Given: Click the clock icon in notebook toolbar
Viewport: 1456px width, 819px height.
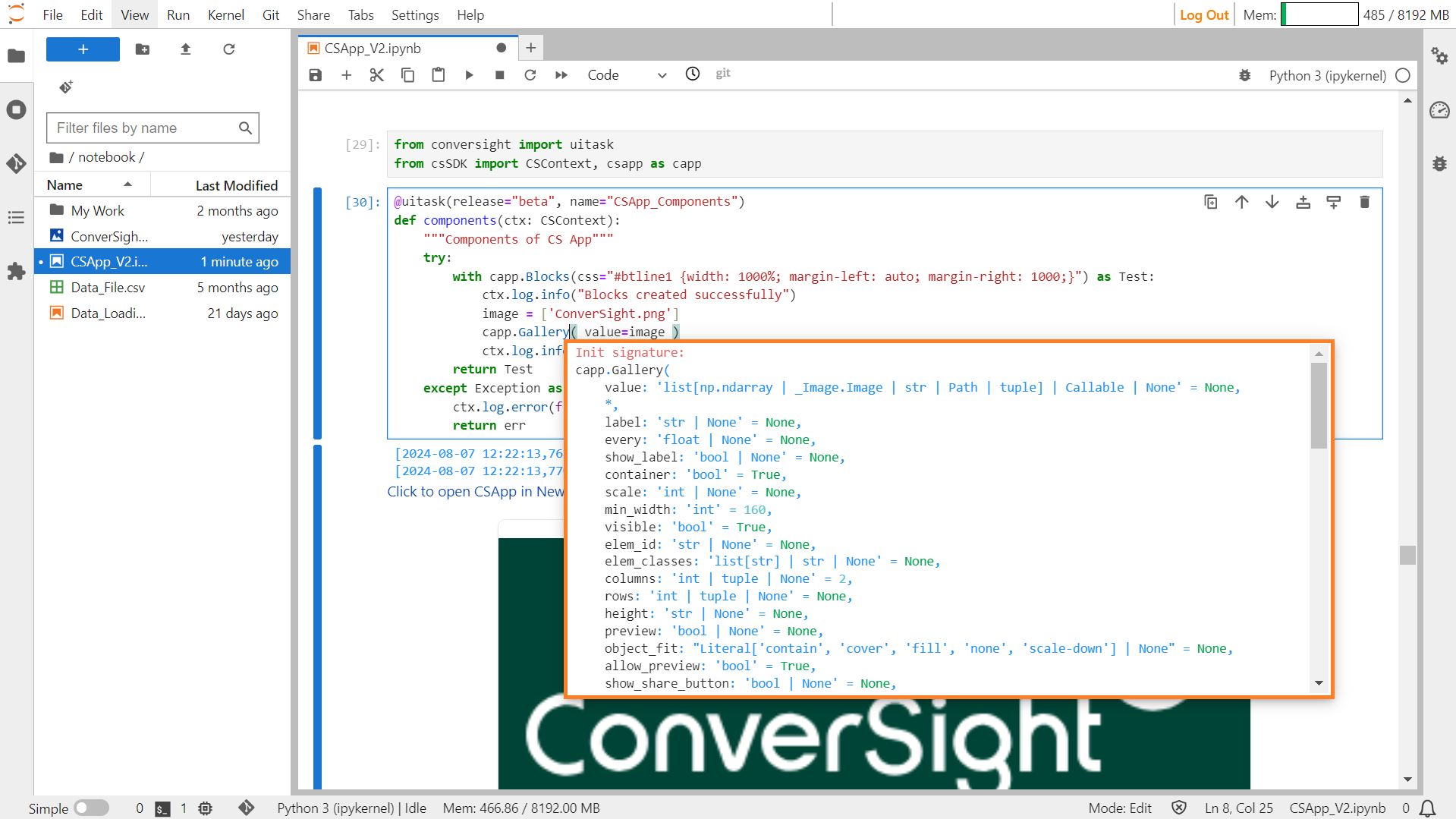Looking at the screenshot, I should click(693, 74).
